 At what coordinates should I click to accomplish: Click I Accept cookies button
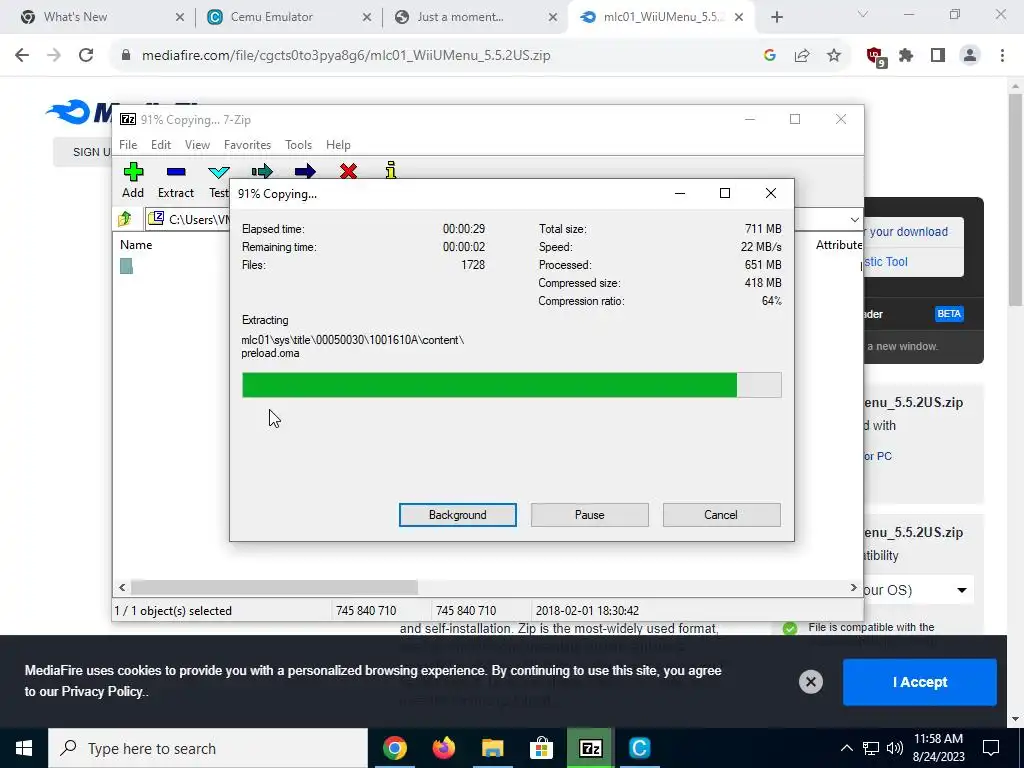(x=920, y=682)
